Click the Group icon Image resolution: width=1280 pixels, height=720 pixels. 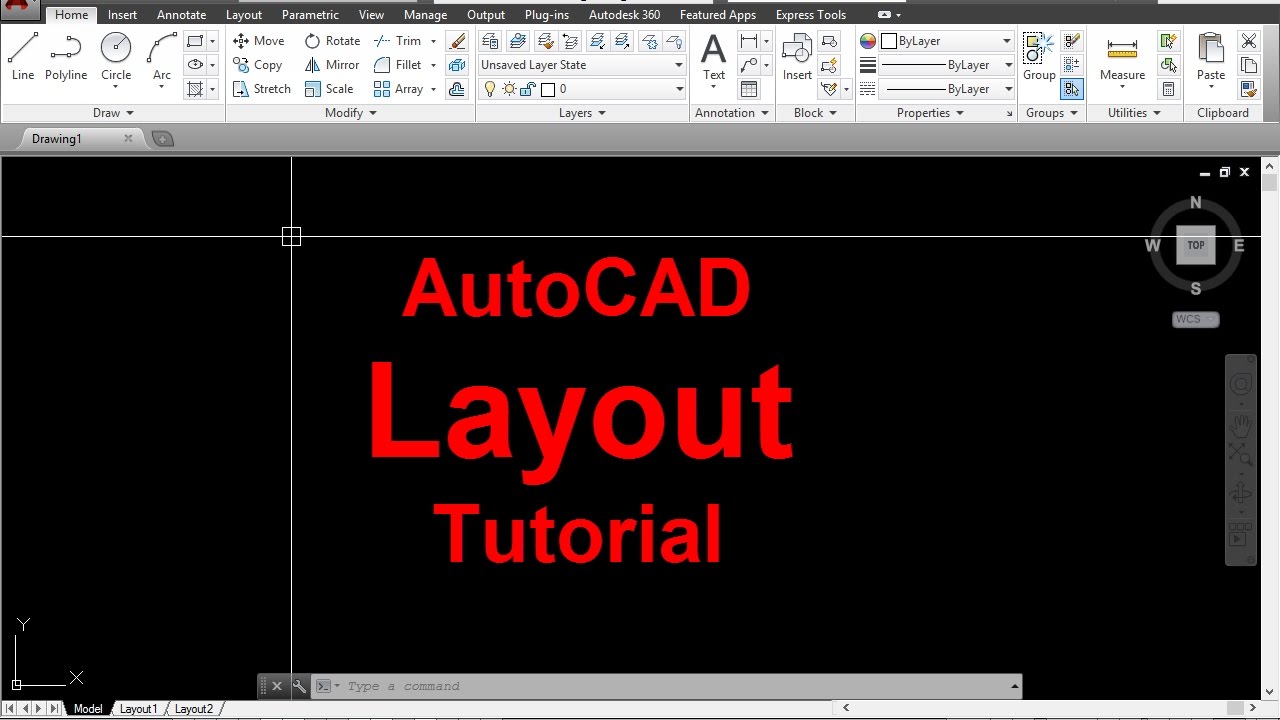pyautogui.click(x=1039, y=56)
